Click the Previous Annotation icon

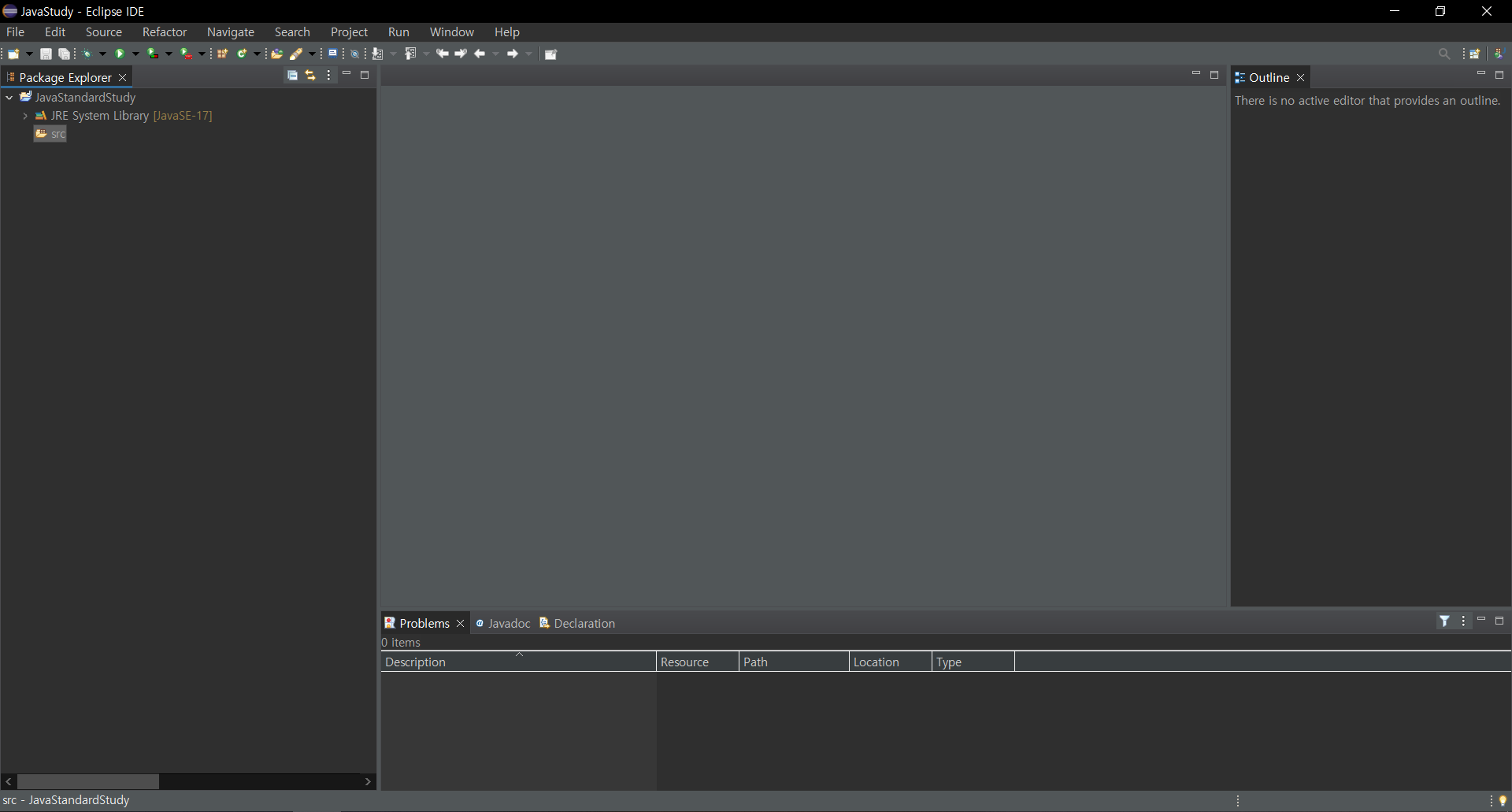tap(409, 54)
